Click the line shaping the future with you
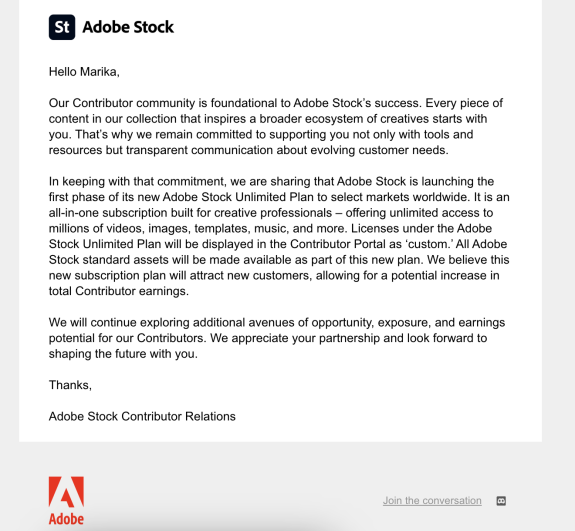 click(x=123, y=354)
